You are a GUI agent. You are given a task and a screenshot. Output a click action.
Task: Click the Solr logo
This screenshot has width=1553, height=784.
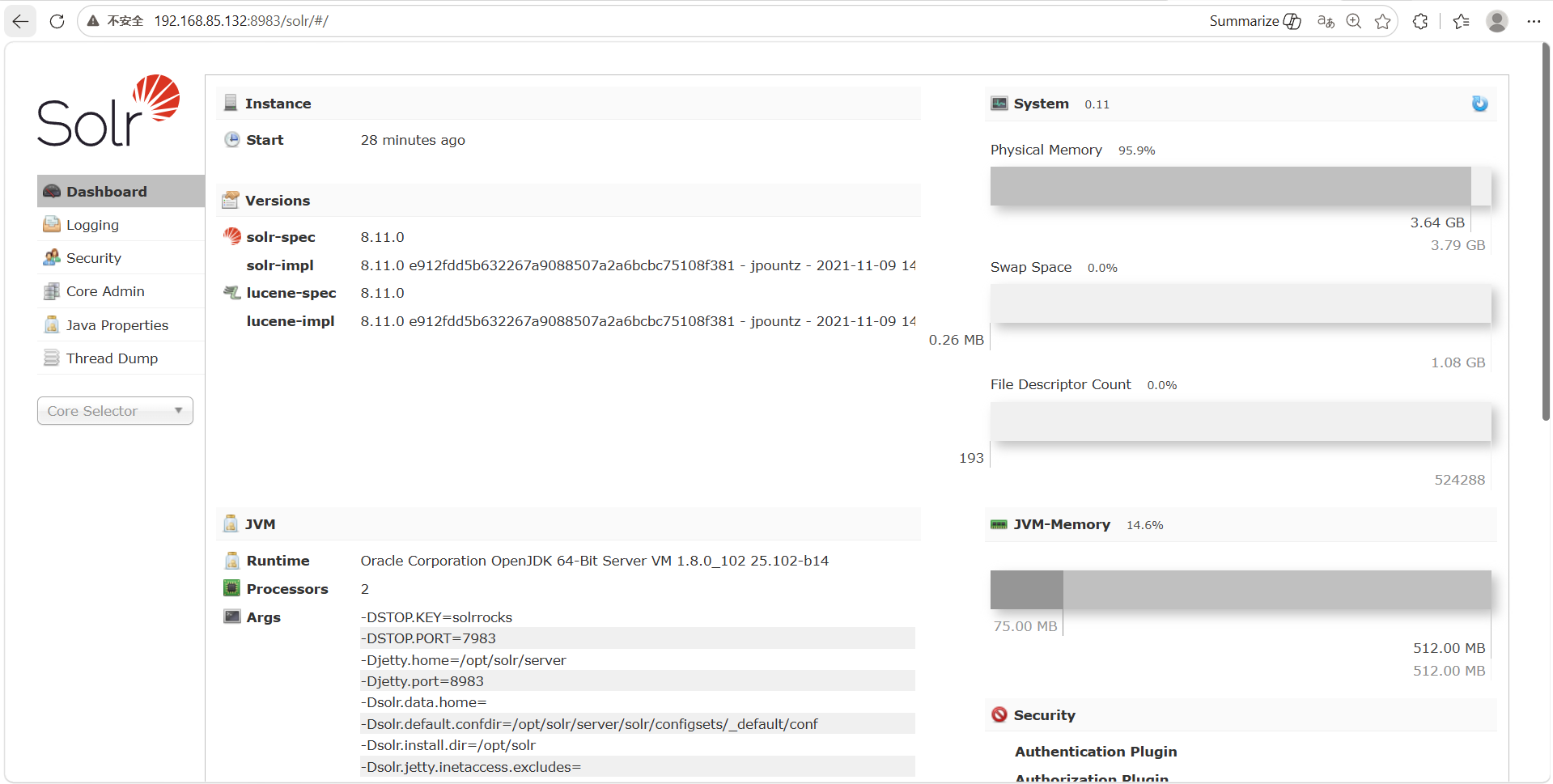(x=109, y=111)
